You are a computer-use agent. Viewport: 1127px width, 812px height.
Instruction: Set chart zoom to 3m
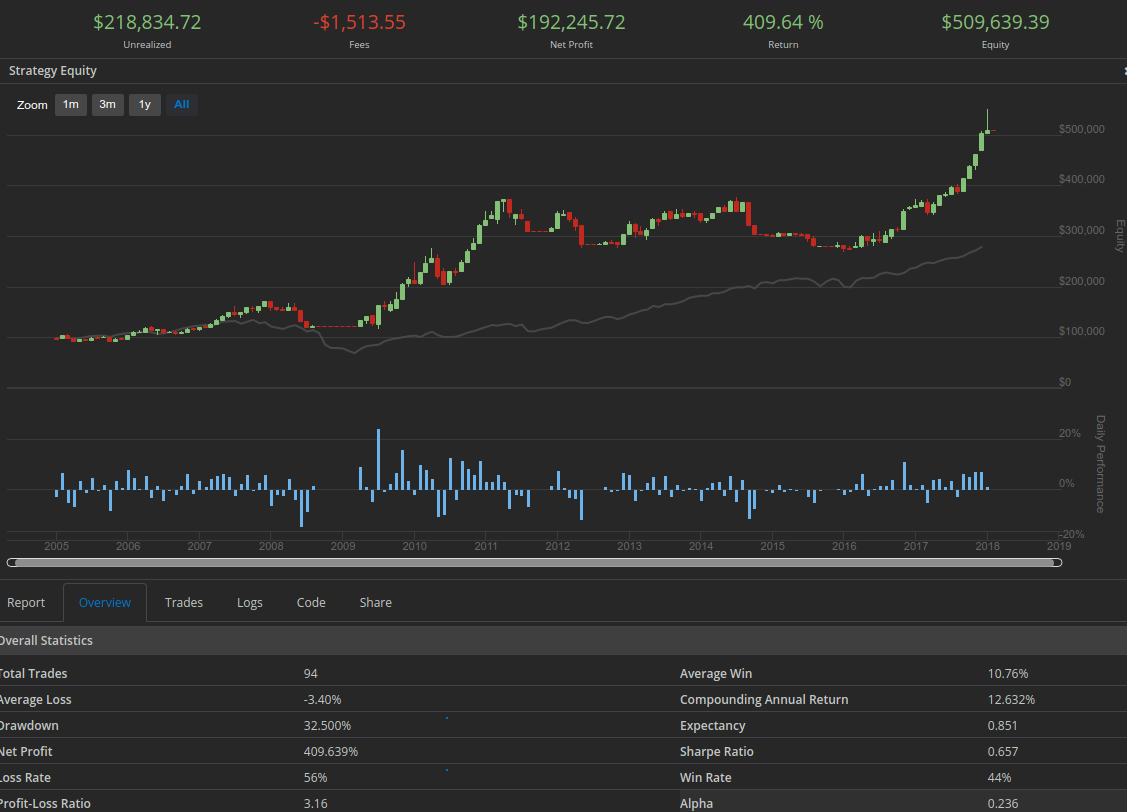107,105
